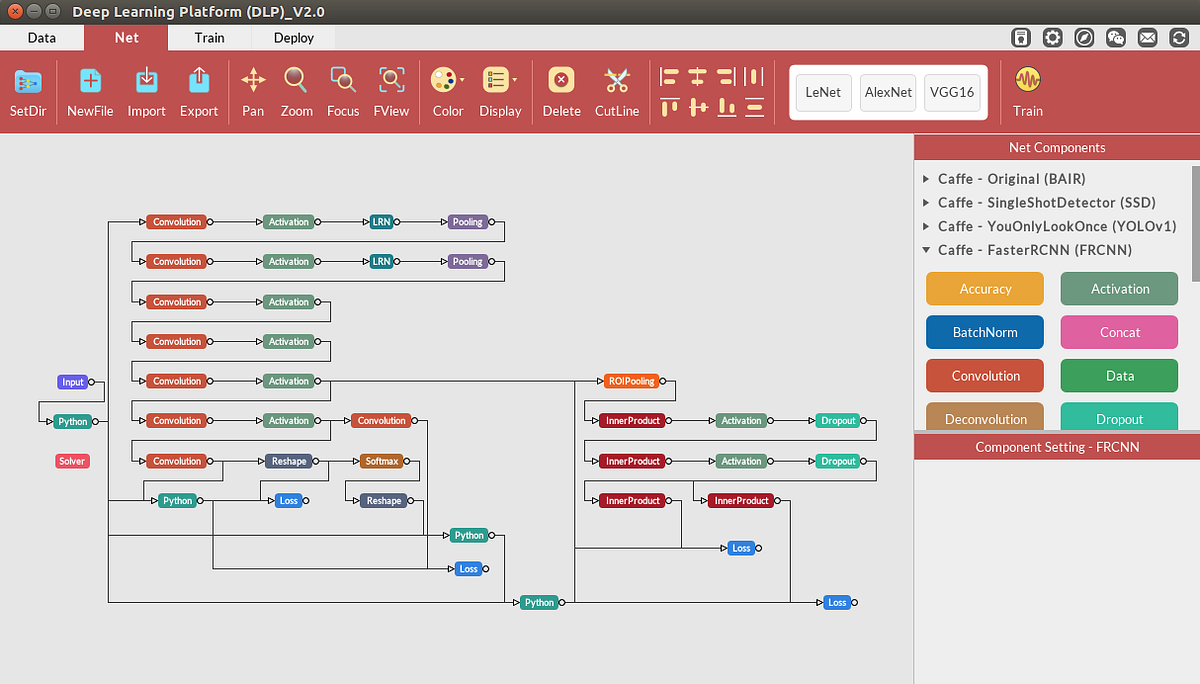Delete selected nodes with Delete tool

561,91
